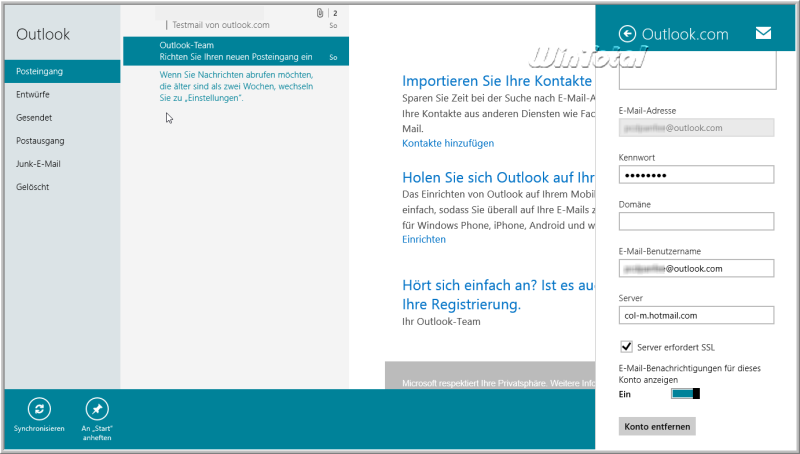Follow the Einrichten link
The image size is (800, 454).
click(424, 239)
